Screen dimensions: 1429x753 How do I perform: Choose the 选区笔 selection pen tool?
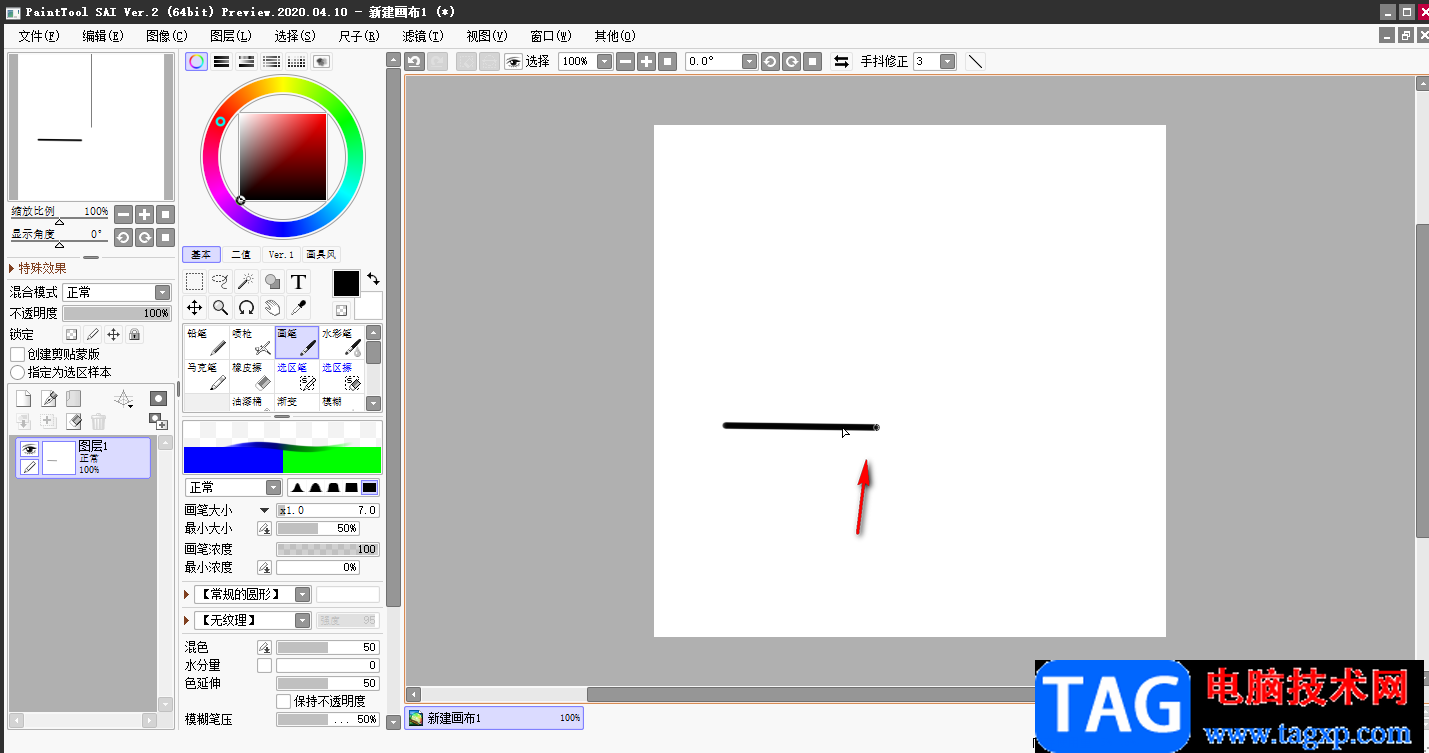tap(297, 376)
